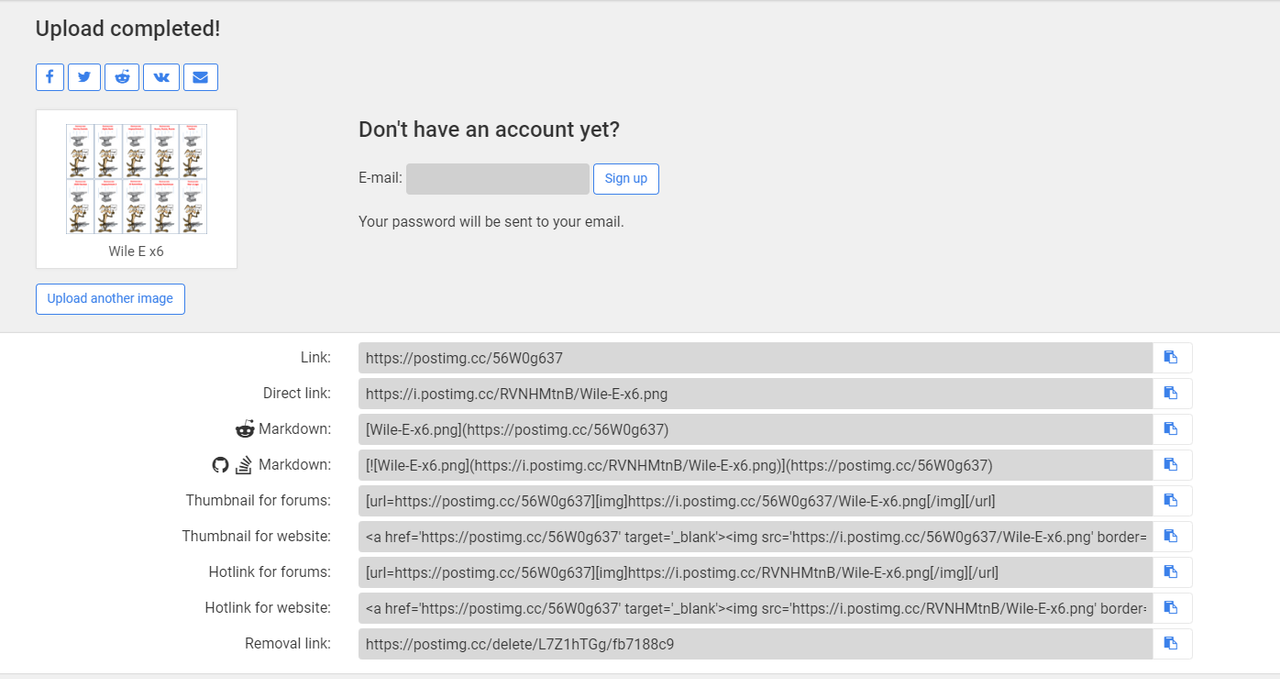
Task: Click the 'Thumbnail for forums:' label
Action: 258,500
